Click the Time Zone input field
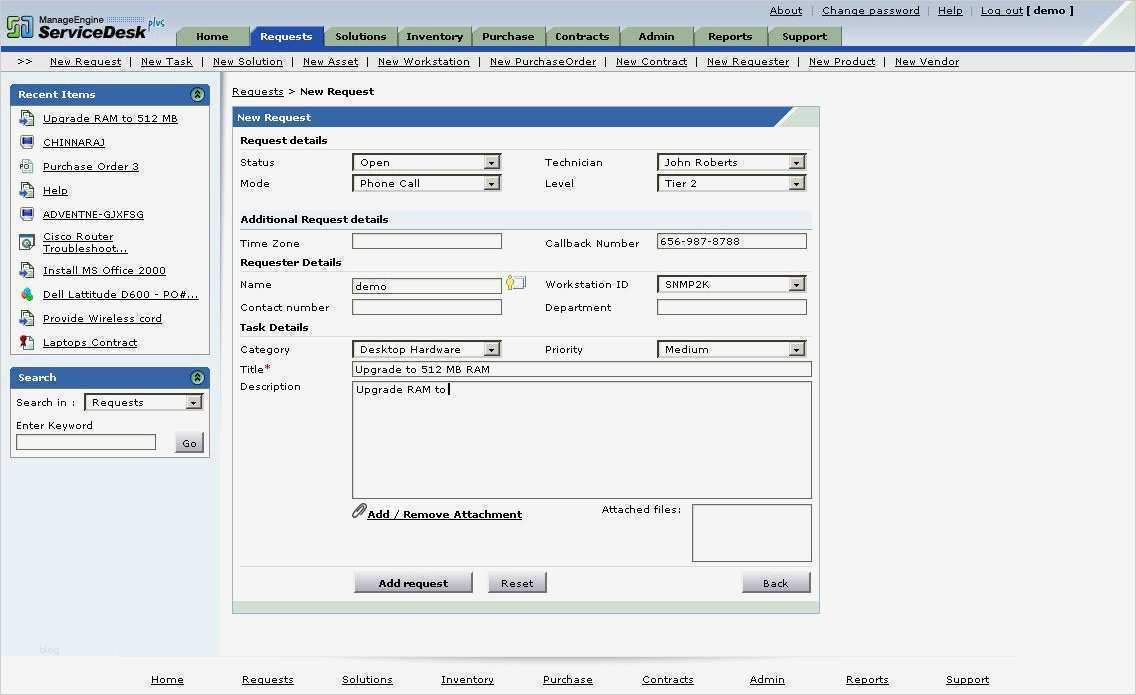1136x695 pixels. click(427, 241)
